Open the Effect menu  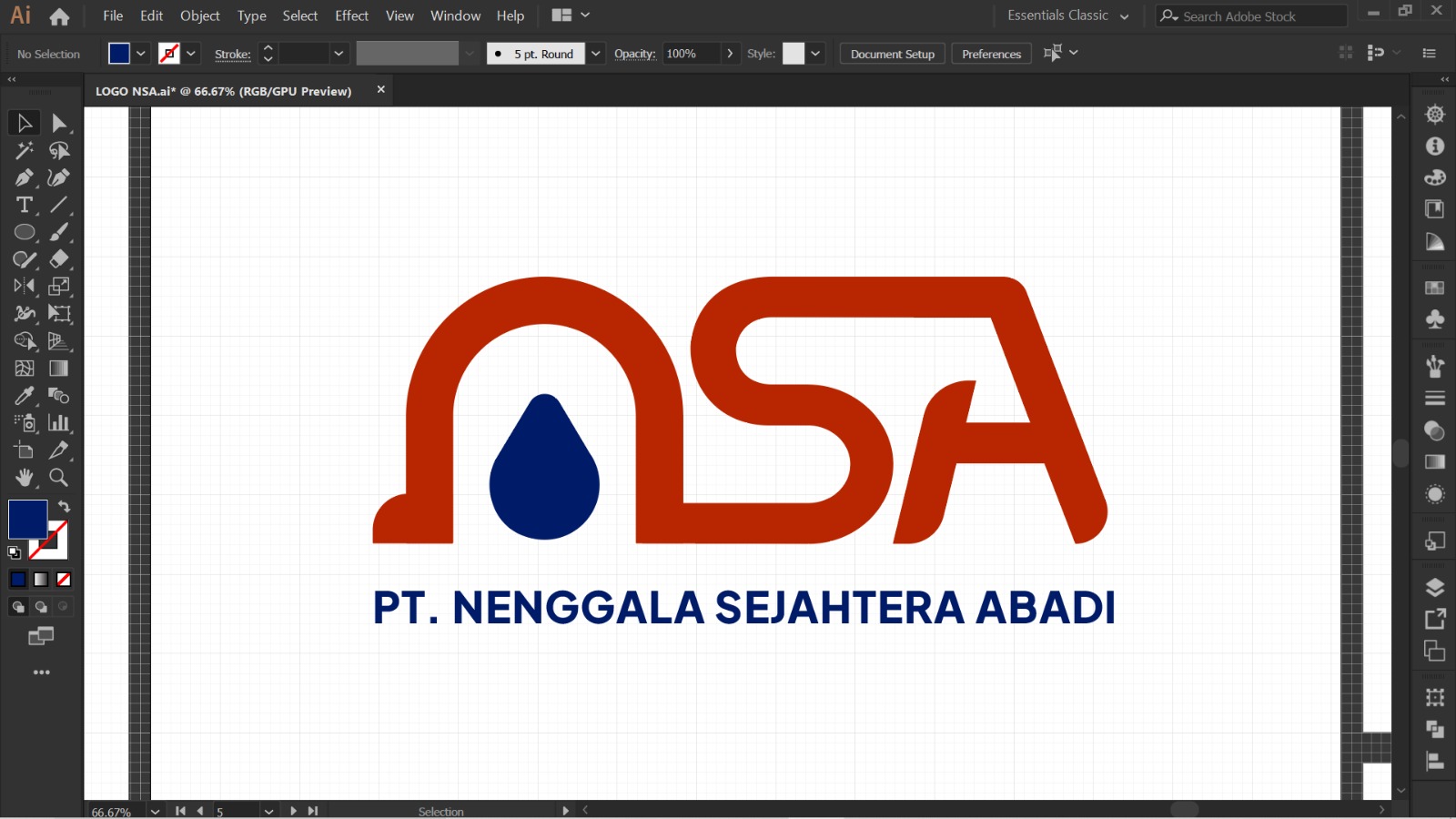[x=352, y=15]
